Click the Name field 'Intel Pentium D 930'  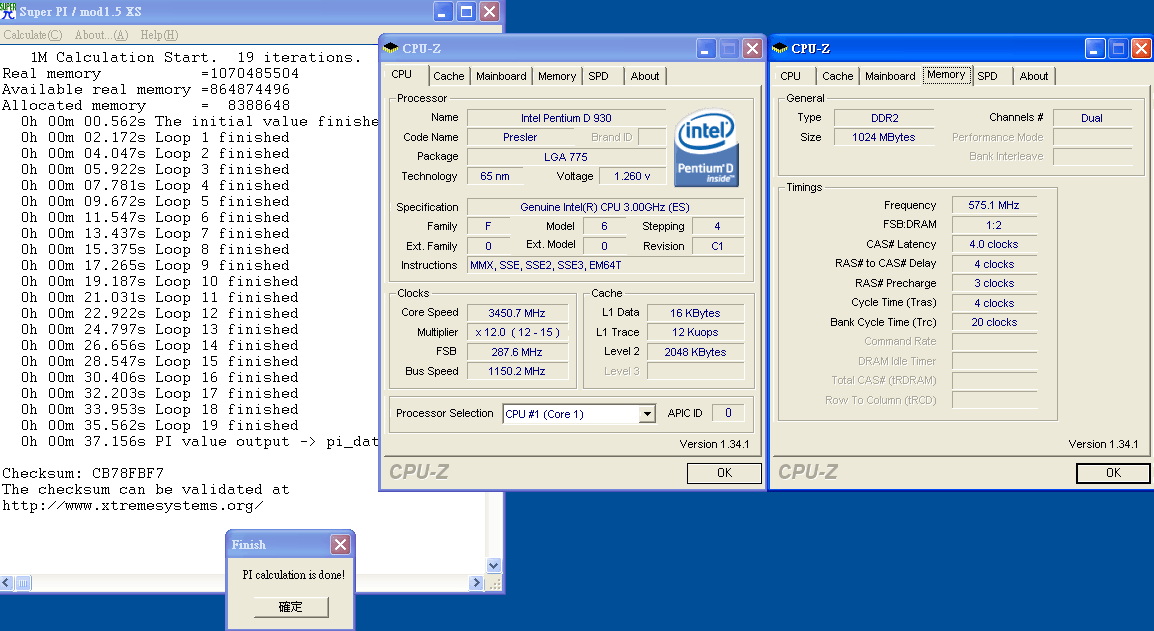[x=566, y=118]
